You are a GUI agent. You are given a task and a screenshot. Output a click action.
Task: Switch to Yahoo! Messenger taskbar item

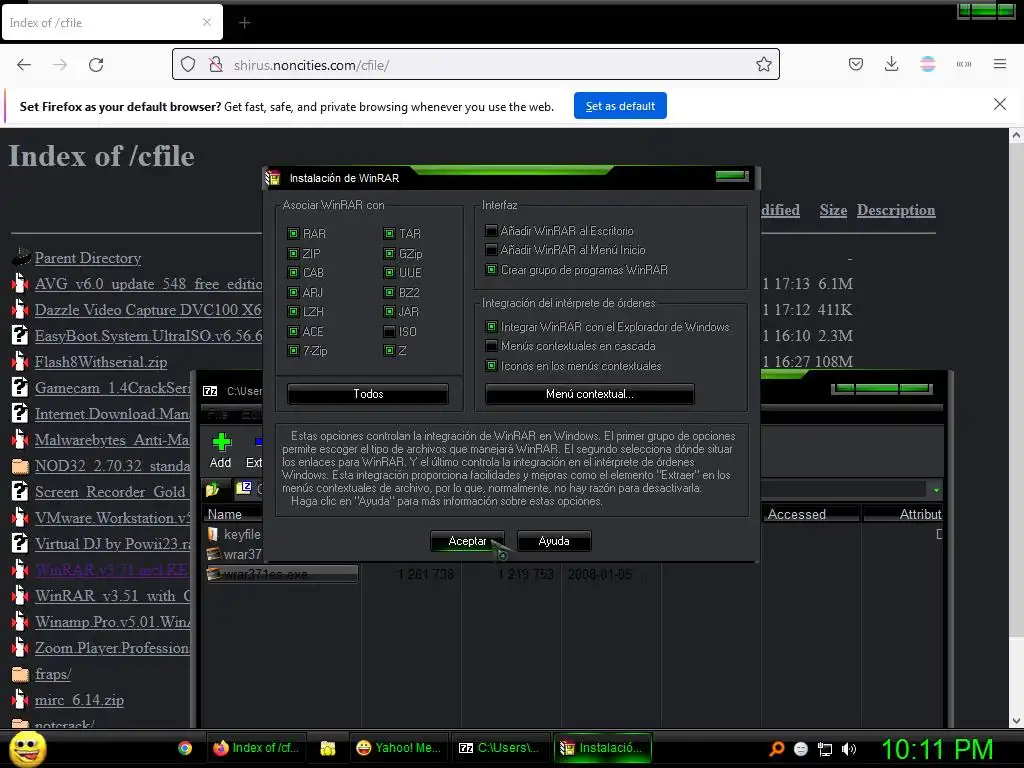[x=398, y=748]
